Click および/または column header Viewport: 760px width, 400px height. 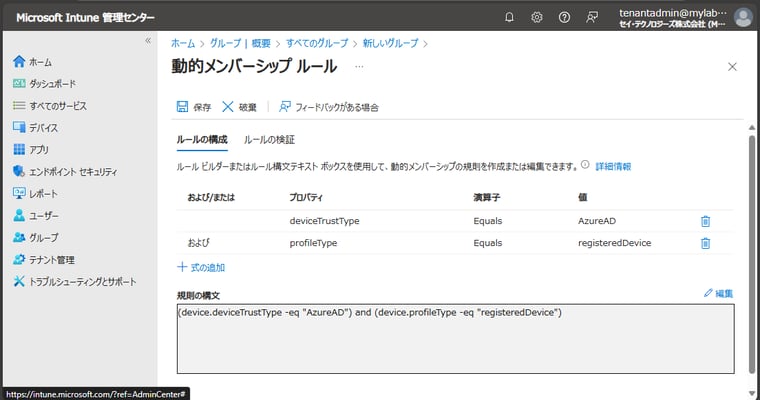[211, 197]
